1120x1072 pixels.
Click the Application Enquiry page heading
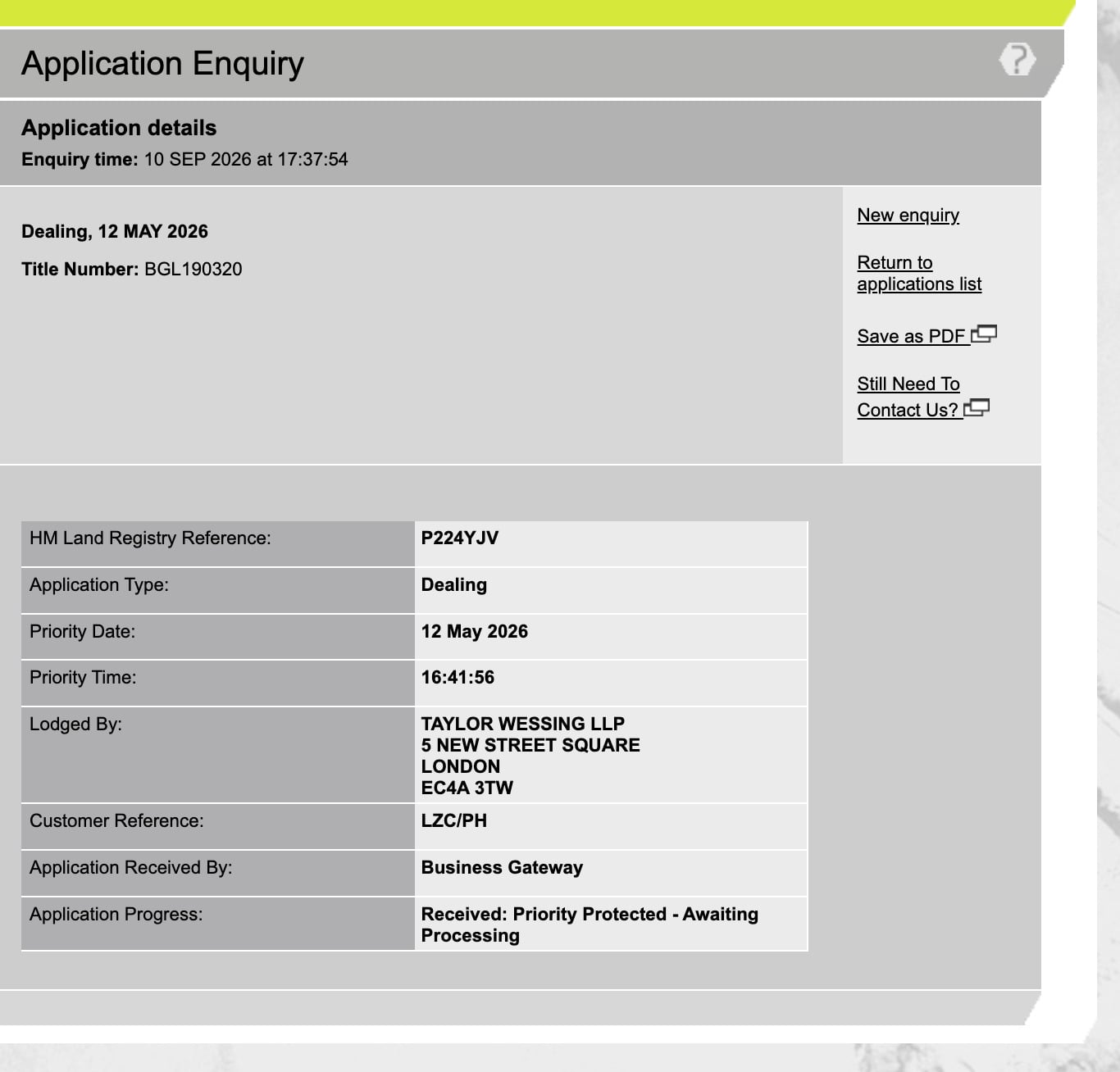(162, 63)
